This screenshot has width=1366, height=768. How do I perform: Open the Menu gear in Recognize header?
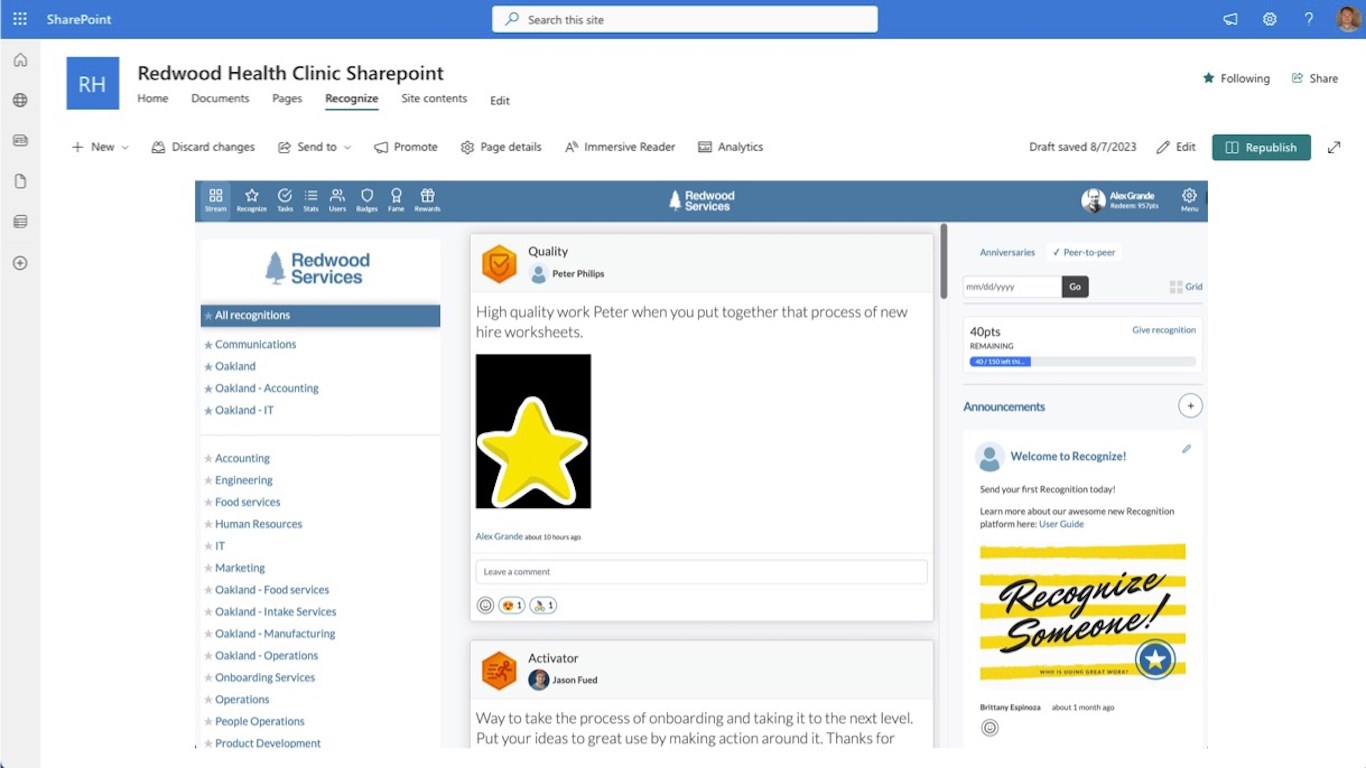tap(1189, 200)
